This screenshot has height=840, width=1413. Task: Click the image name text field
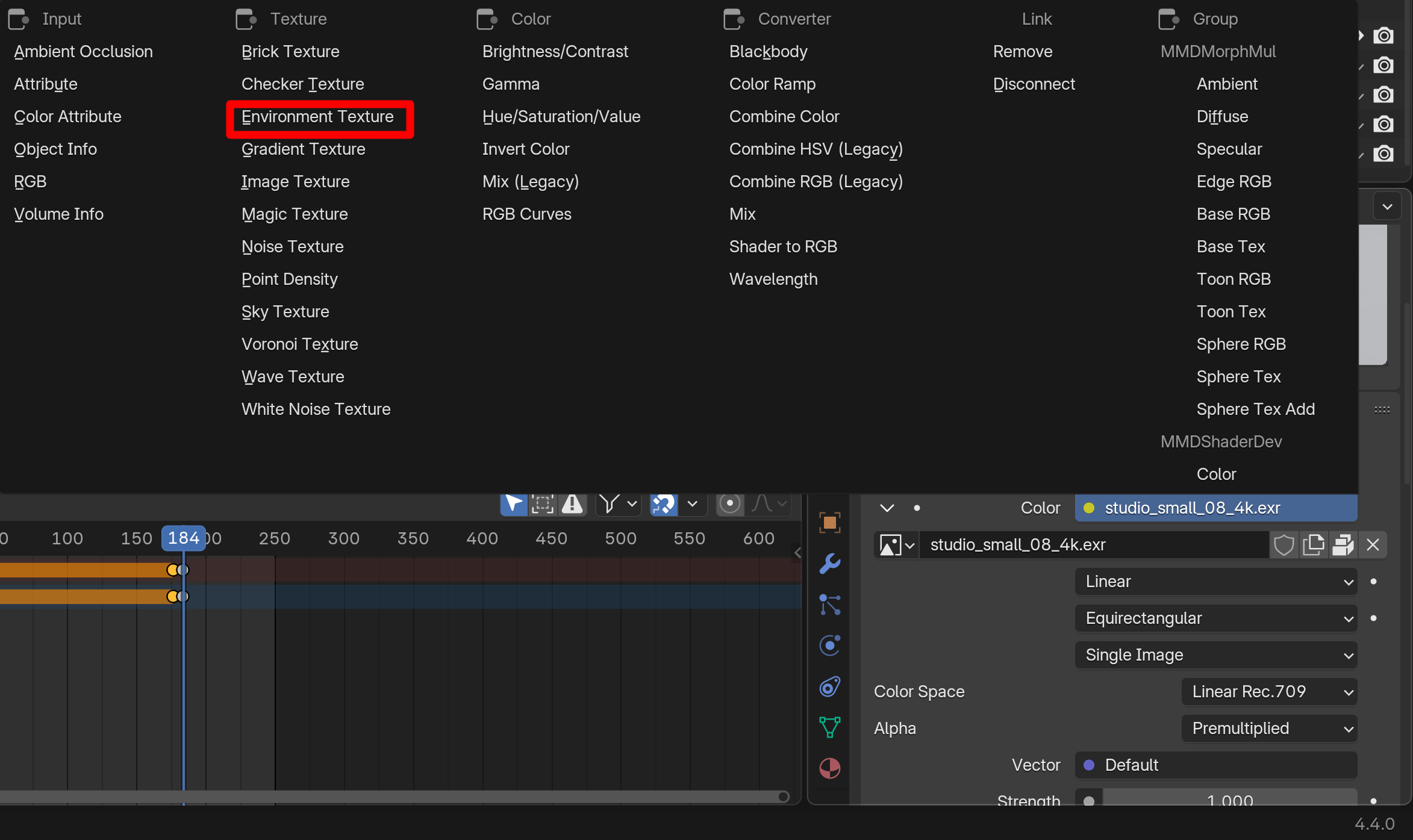click(1094, 545)
